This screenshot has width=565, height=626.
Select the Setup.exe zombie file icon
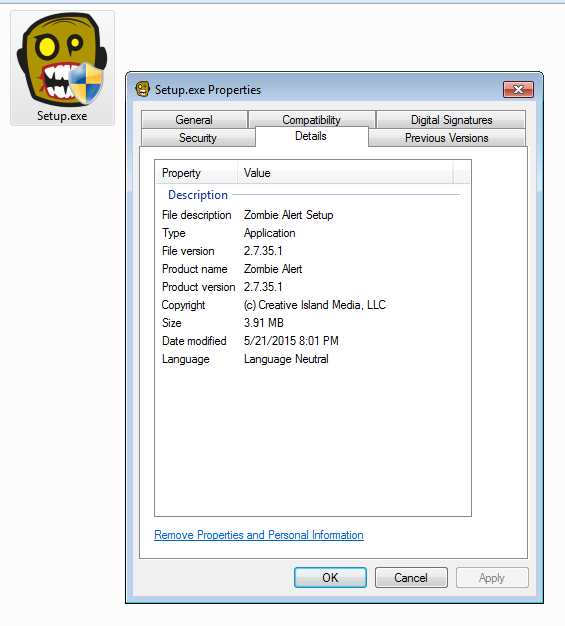pyautogui.click(x=62, y=68)
